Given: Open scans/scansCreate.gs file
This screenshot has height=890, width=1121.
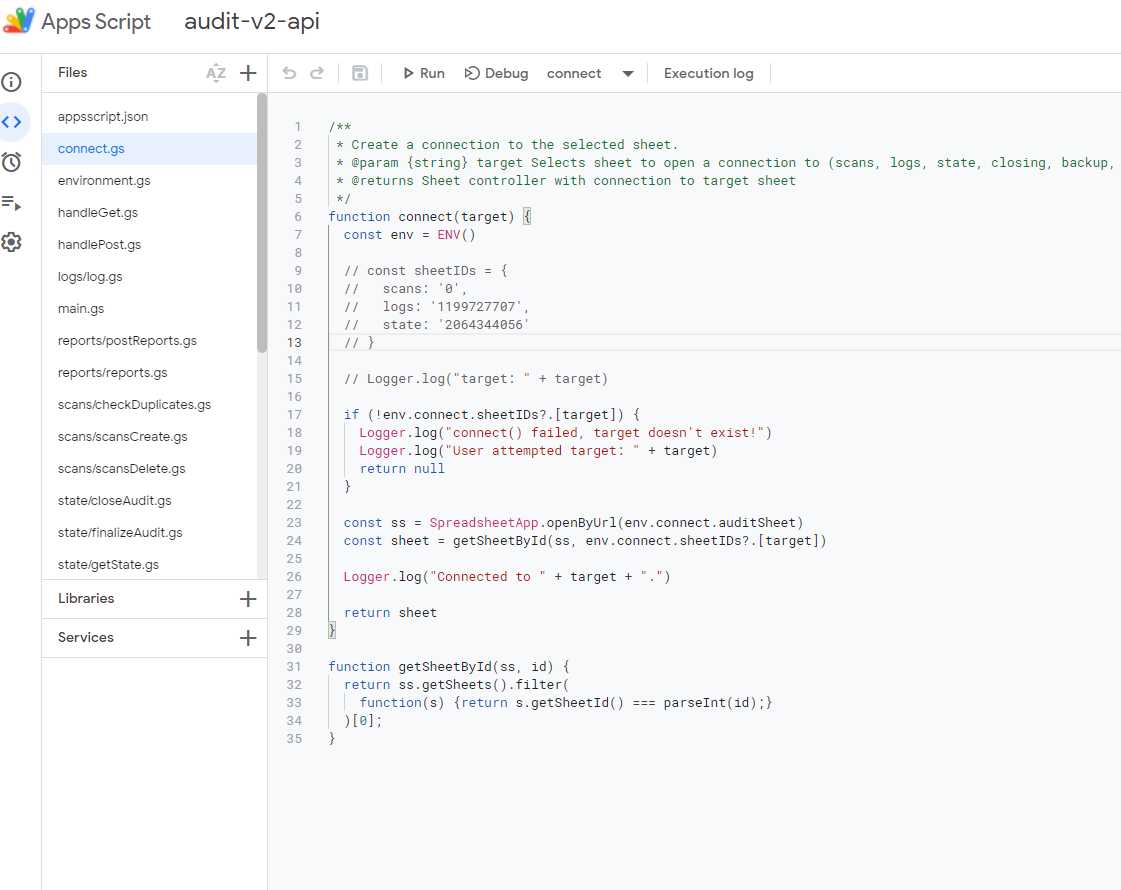Looking at the screenshot, I should tap(122, 437).
